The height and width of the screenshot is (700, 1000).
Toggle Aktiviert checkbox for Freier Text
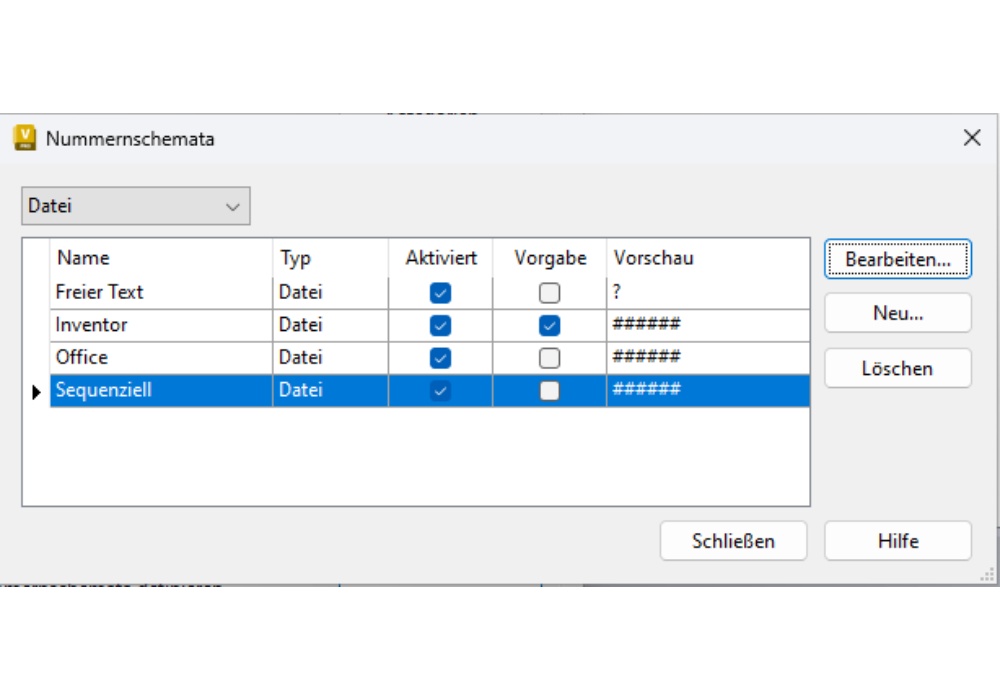(440, 293)
